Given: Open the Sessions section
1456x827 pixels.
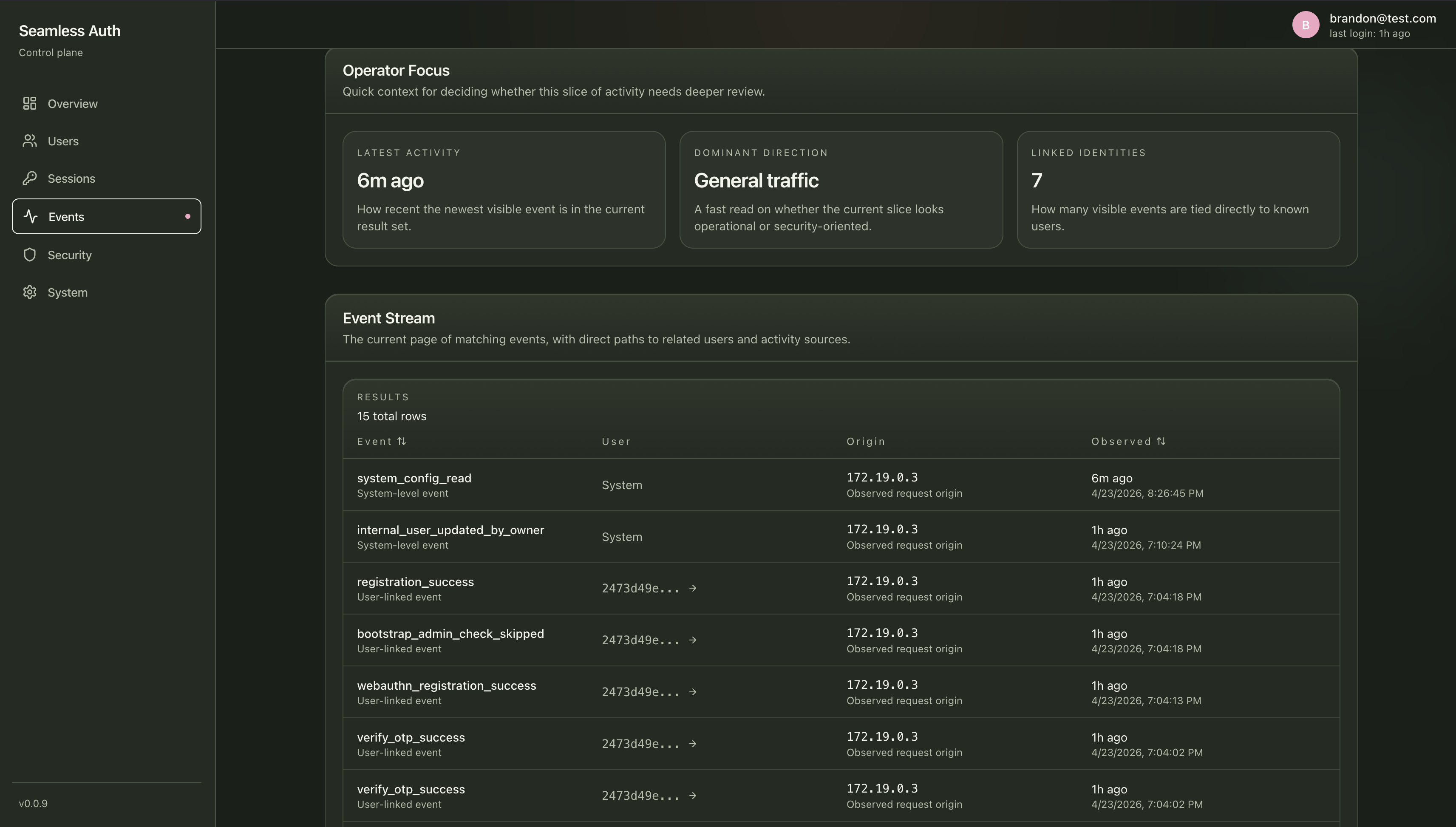Looking at the screenshot, I should click(x=107, y=178).
